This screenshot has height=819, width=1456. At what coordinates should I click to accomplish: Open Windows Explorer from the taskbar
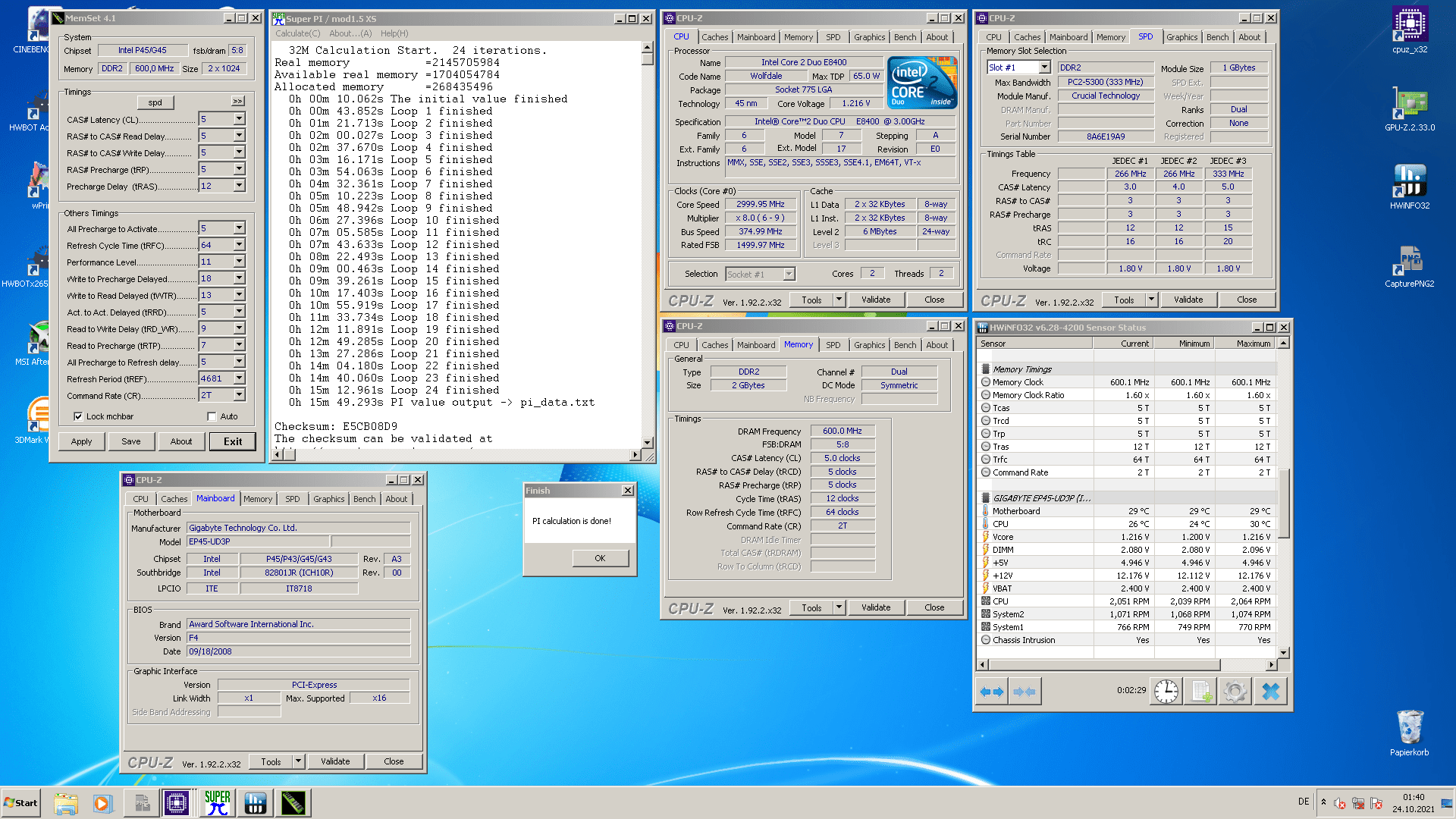(66, 803)
